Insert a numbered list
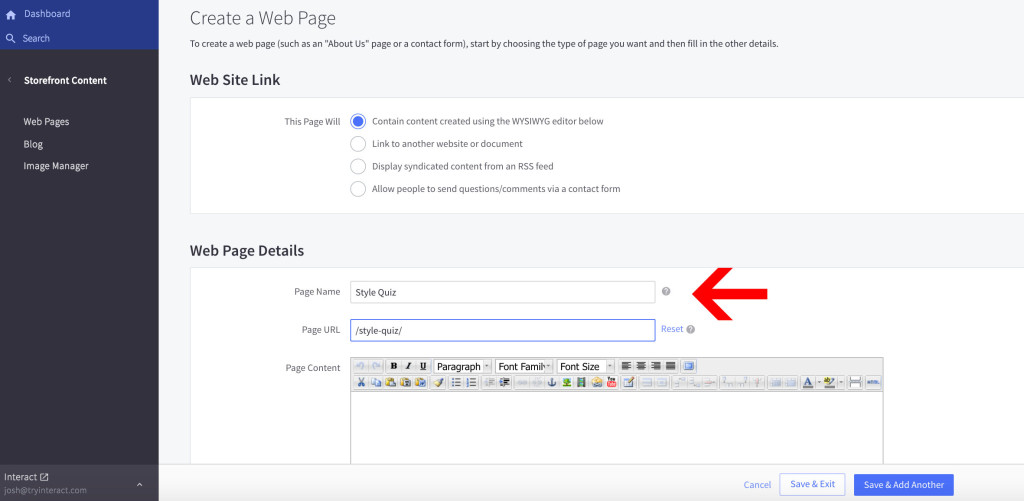Image resolution: width=1024 pixels, height=501 pixels. (472, 383)
